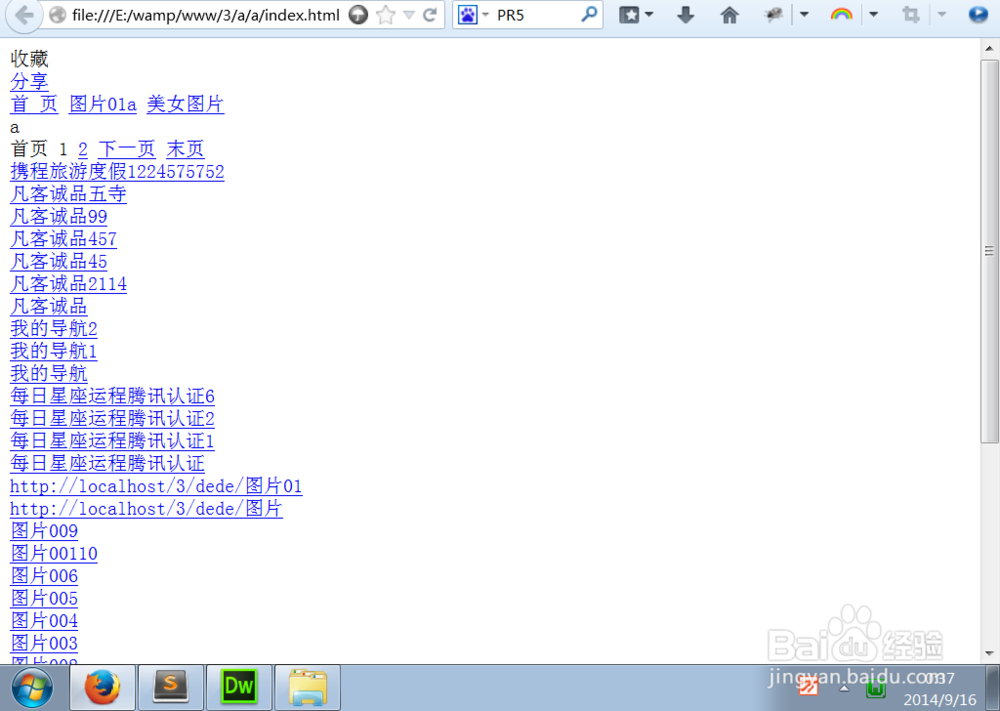Open the bookmarks list star icon

pyautogui.click(x=629, y=15)
